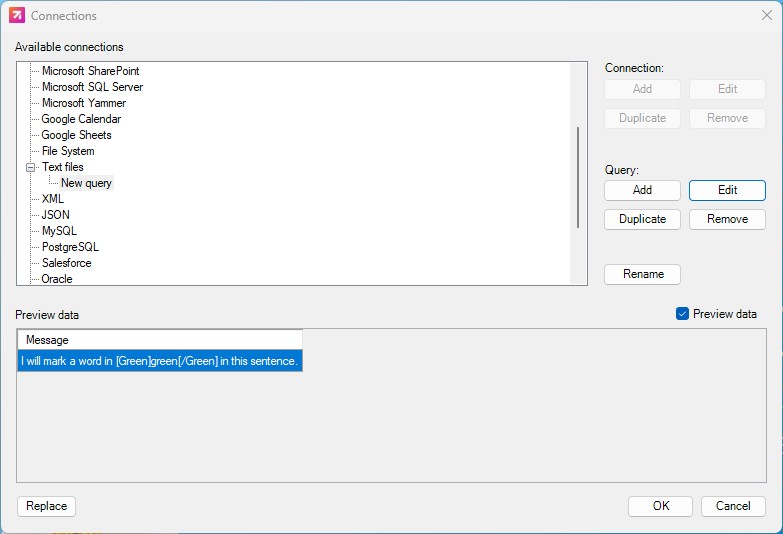The image size is (783, 534).
Task: Select the XML connection
Action: pos(53,199)
